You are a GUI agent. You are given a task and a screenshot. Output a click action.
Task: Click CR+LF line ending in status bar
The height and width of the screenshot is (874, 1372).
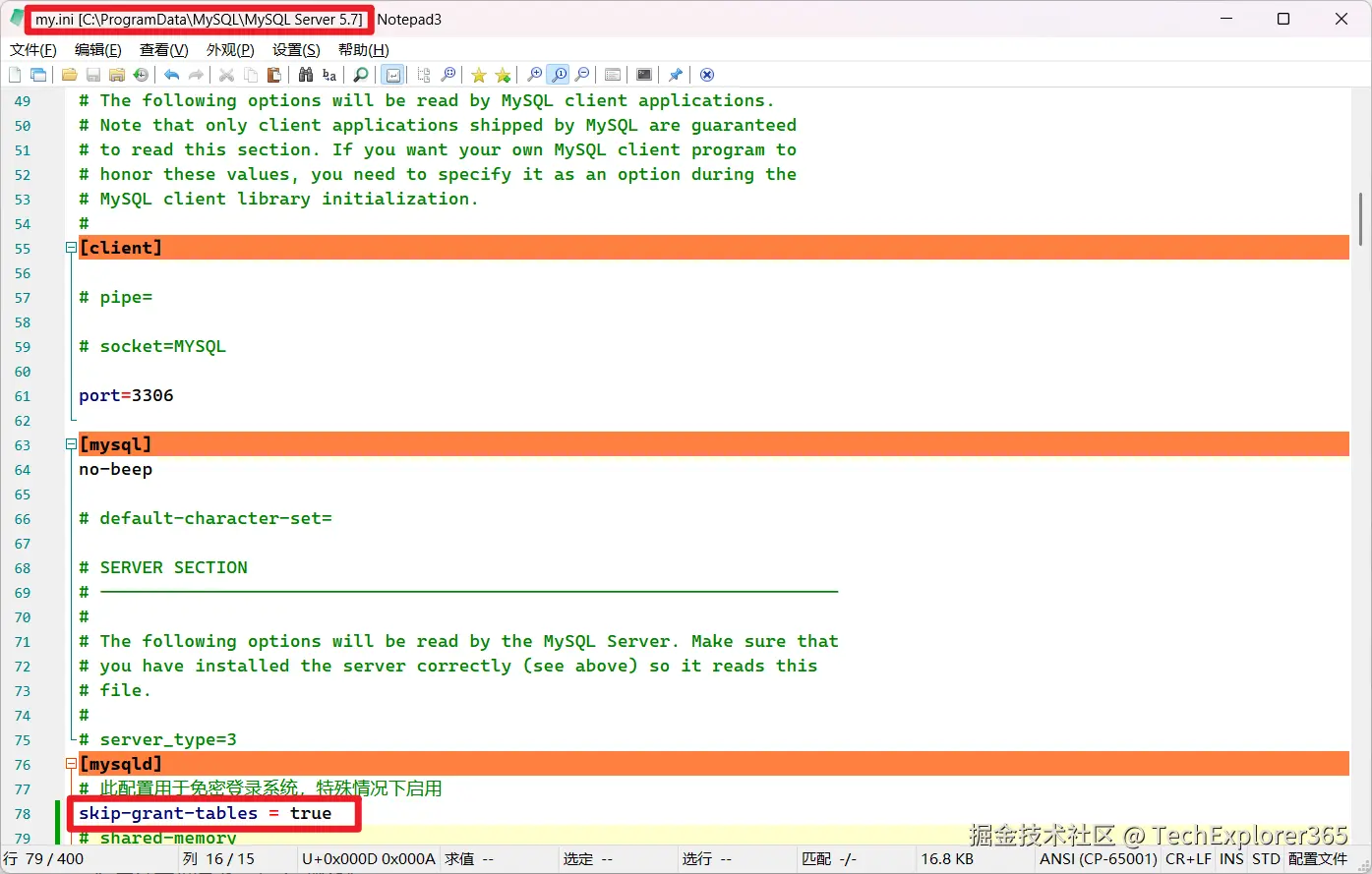[x=1188, y=859]
